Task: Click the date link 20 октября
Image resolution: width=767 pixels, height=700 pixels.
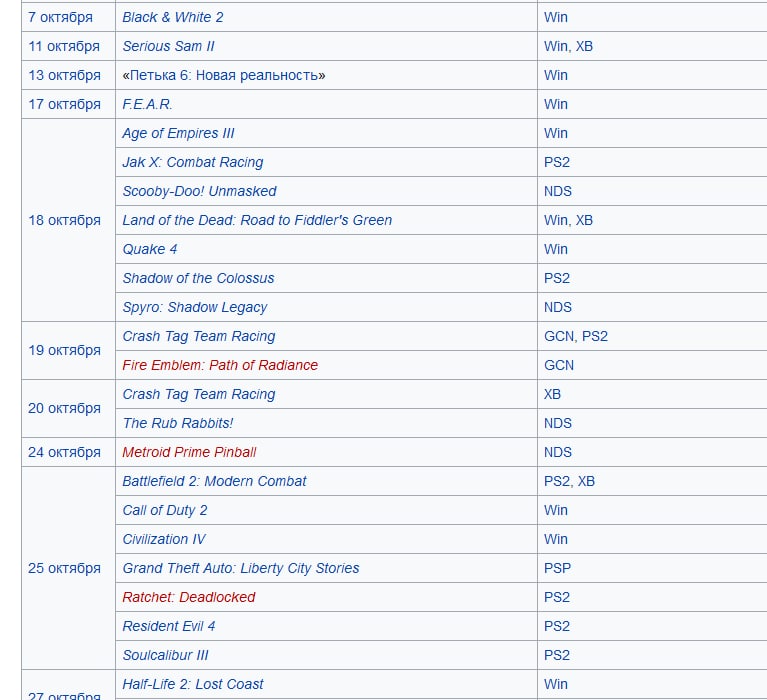Action: 64,408
